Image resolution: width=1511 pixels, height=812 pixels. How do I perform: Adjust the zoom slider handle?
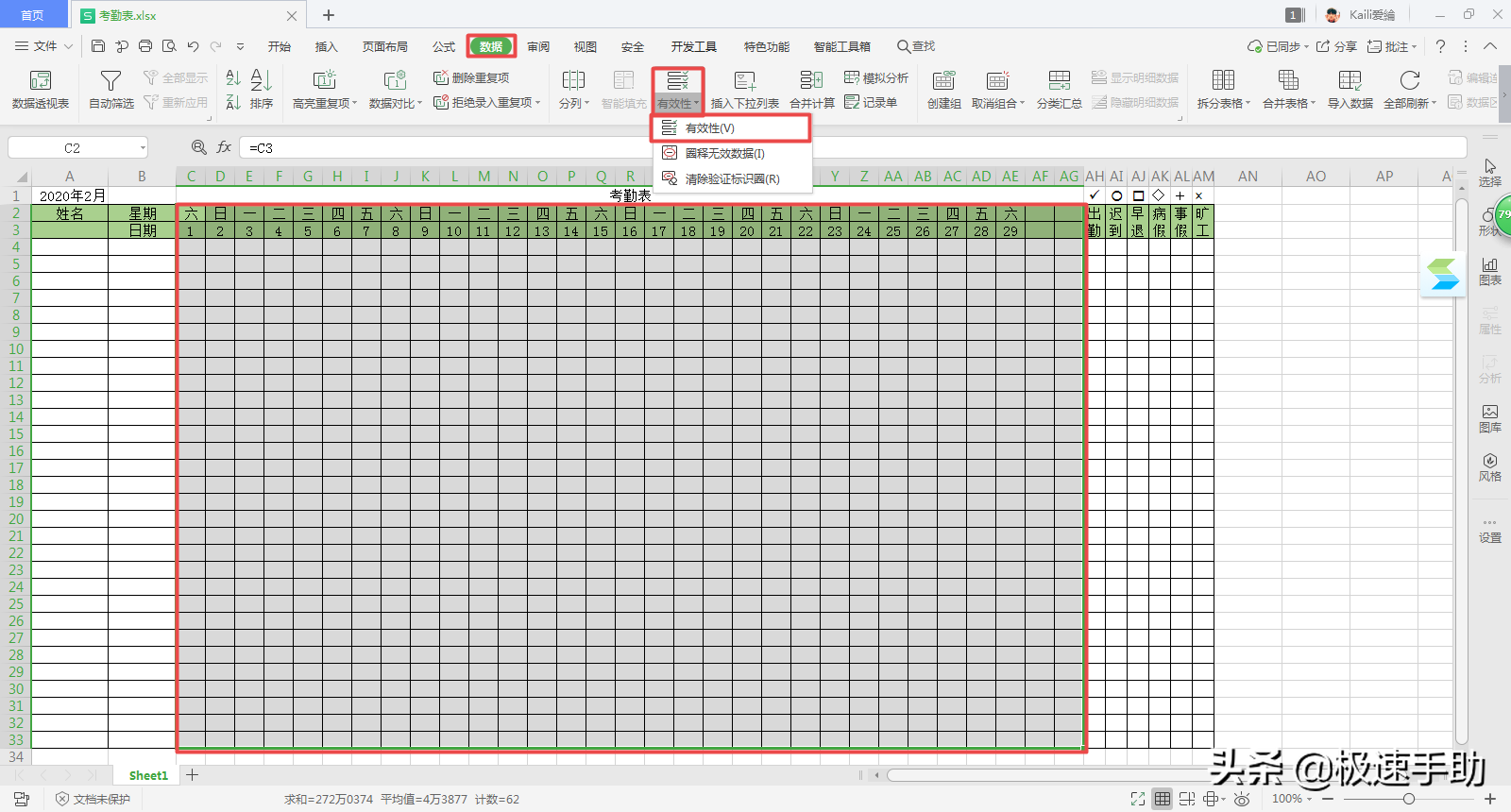1408,799
